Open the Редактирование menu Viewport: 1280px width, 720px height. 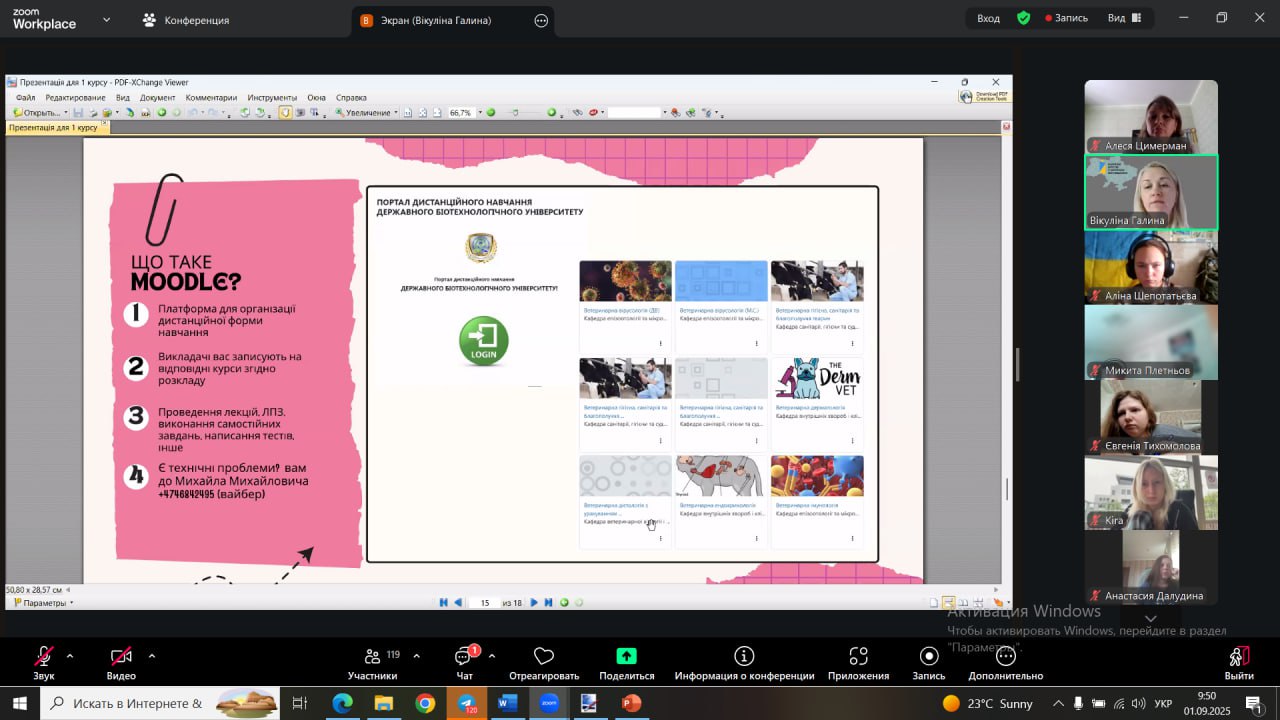click(75, 98)
